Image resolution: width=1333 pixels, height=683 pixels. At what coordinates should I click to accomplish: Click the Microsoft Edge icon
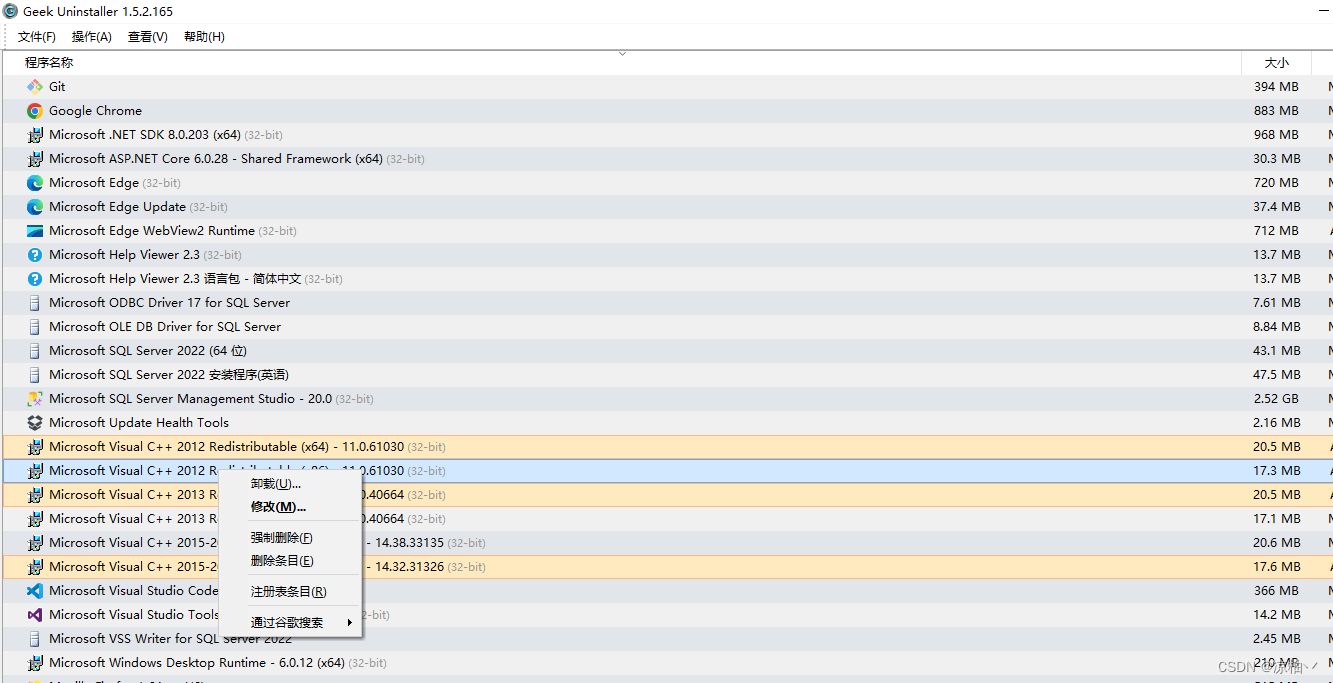35,183
